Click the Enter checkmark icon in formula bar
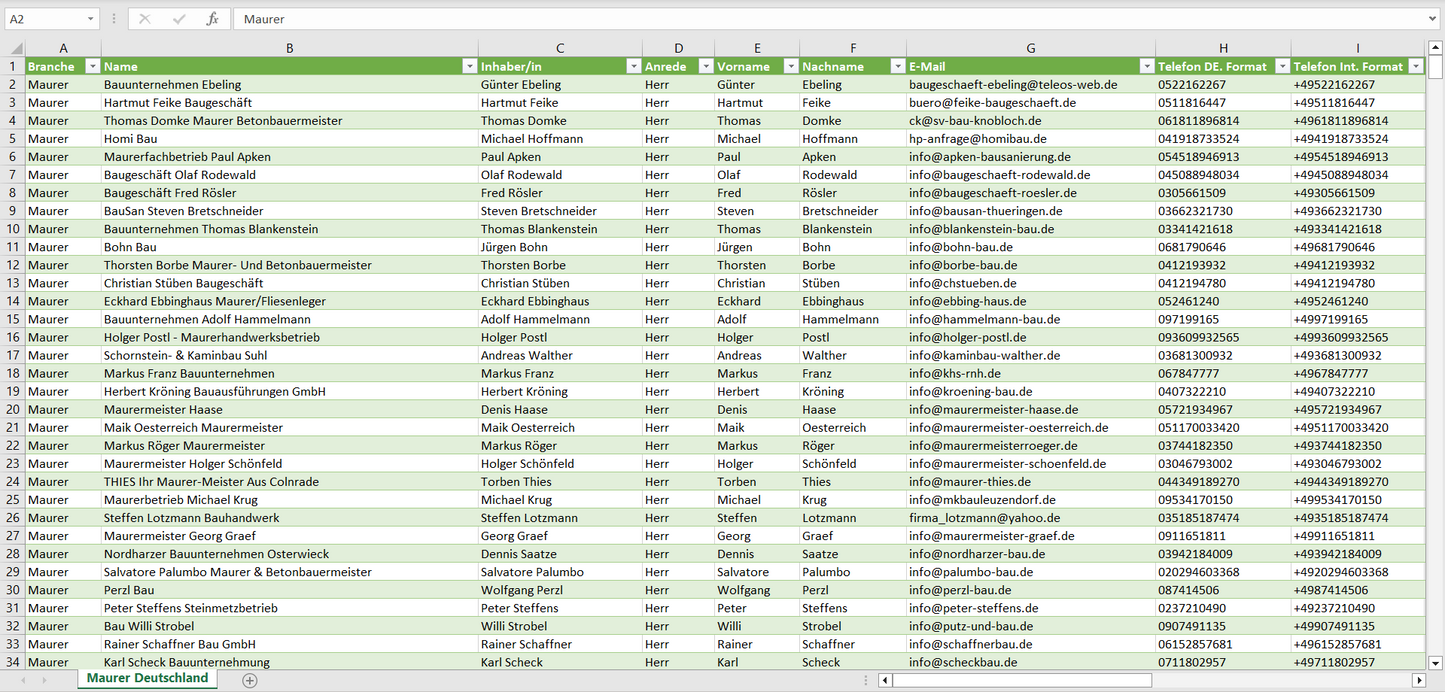 179,19
